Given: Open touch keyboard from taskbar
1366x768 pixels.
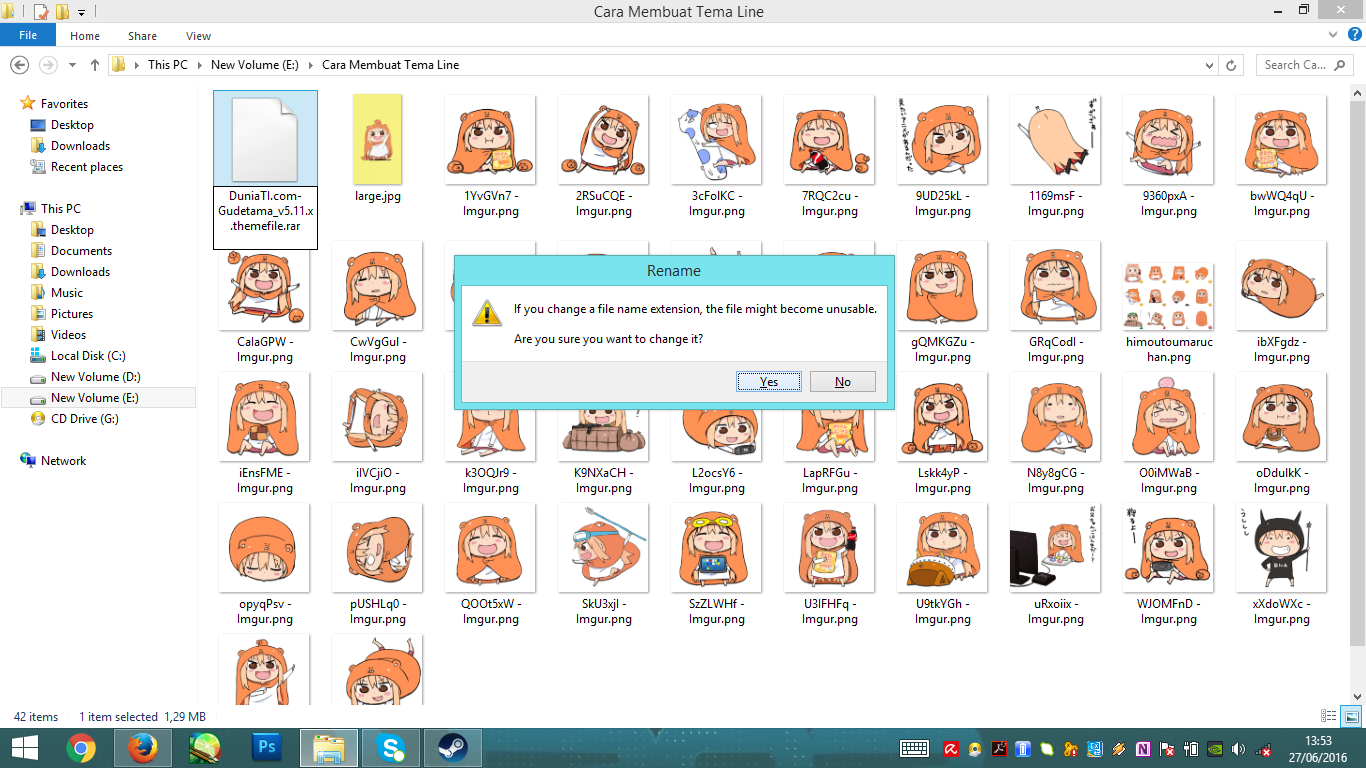Looking at the screenshot, I should pos(915,748).
